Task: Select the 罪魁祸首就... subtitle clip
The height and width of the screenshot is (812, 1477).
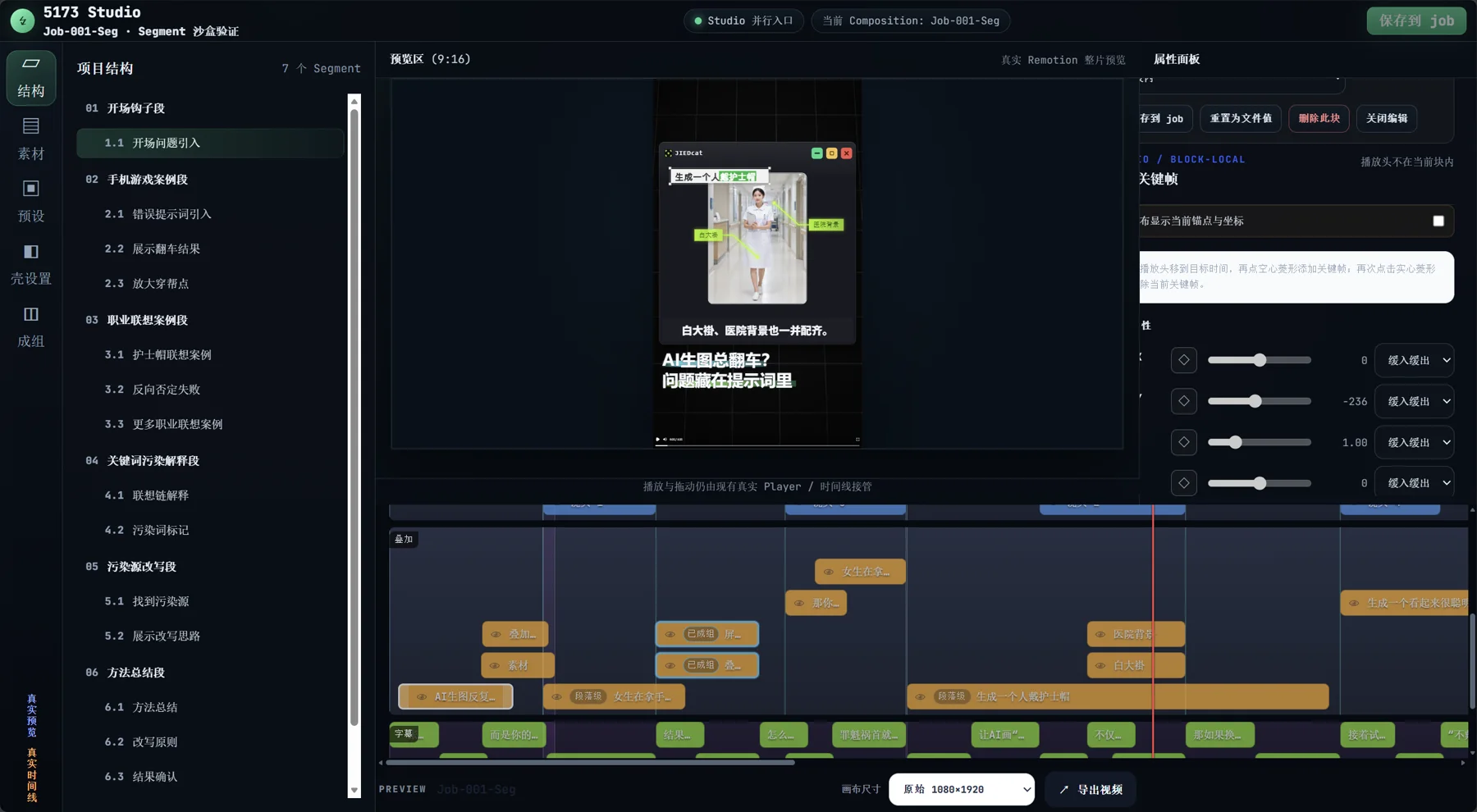Action: click(869, 735)
